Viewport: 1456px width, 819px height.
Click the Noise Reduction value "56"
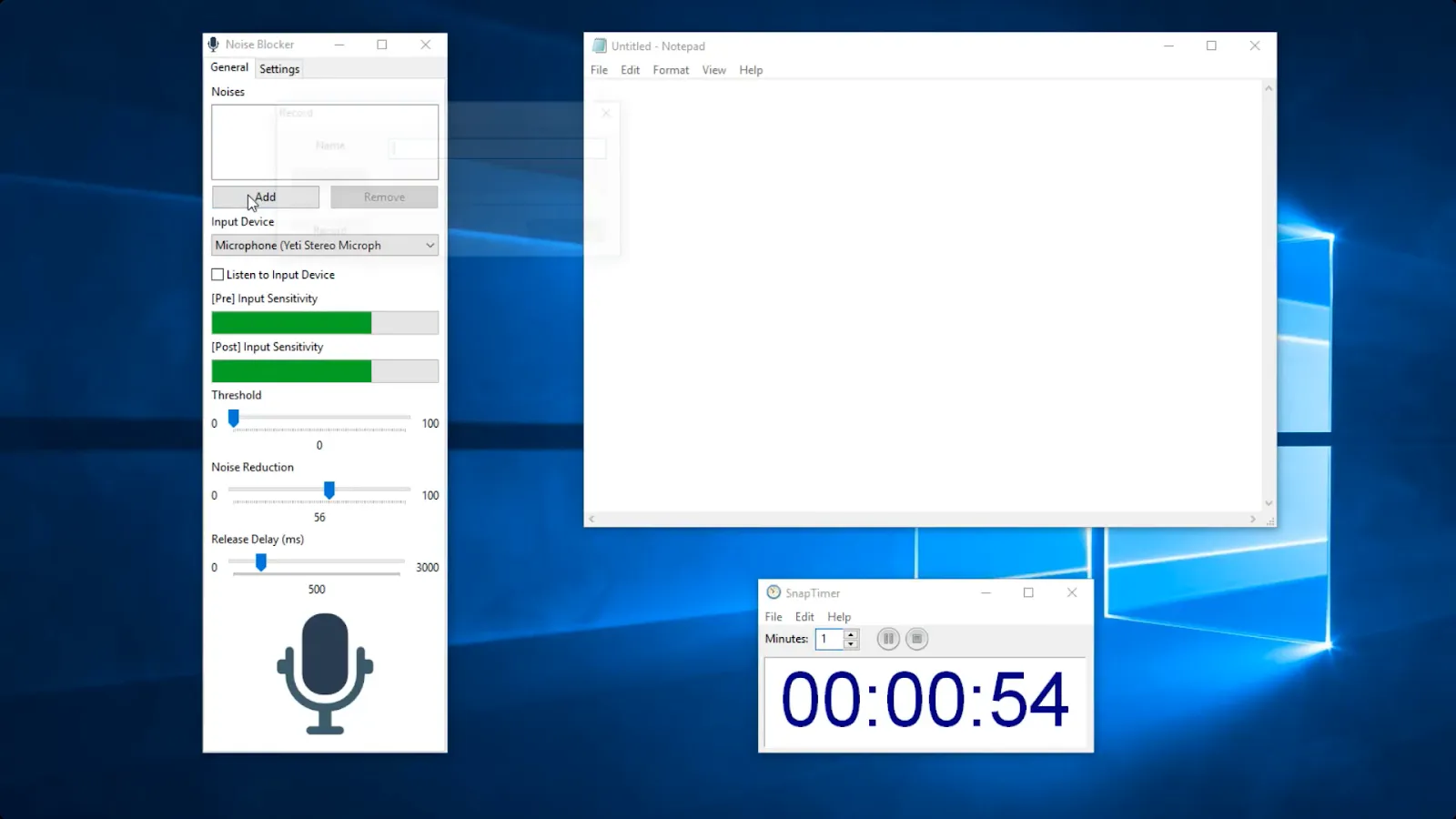point(319,517)
